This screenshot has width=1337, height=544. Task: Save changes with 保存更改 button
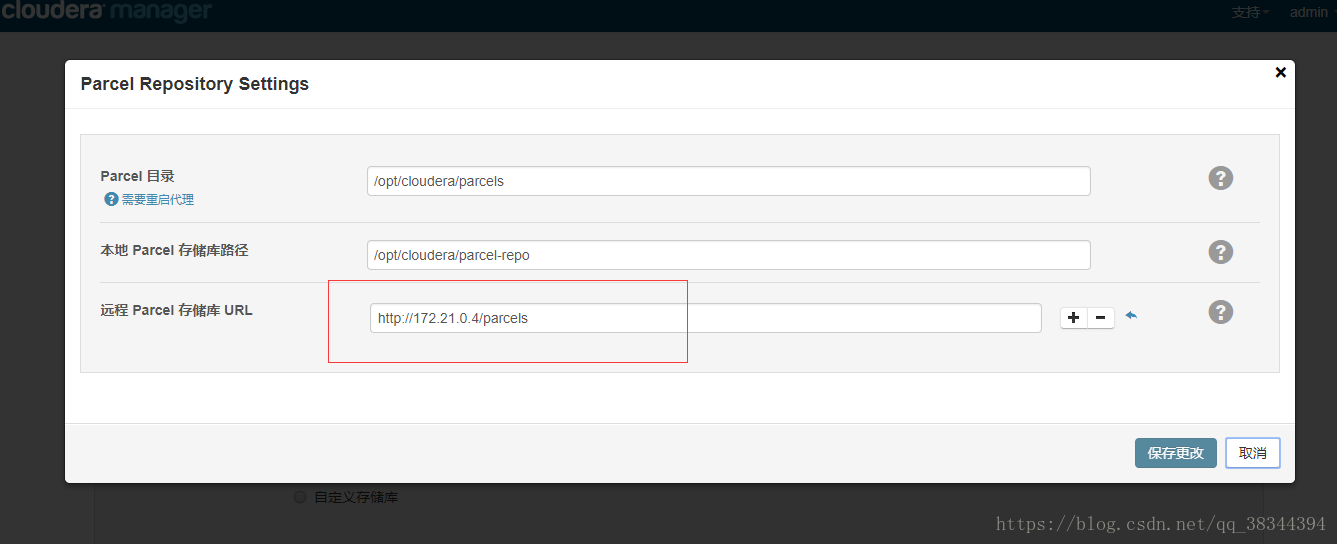(1176, 453)
